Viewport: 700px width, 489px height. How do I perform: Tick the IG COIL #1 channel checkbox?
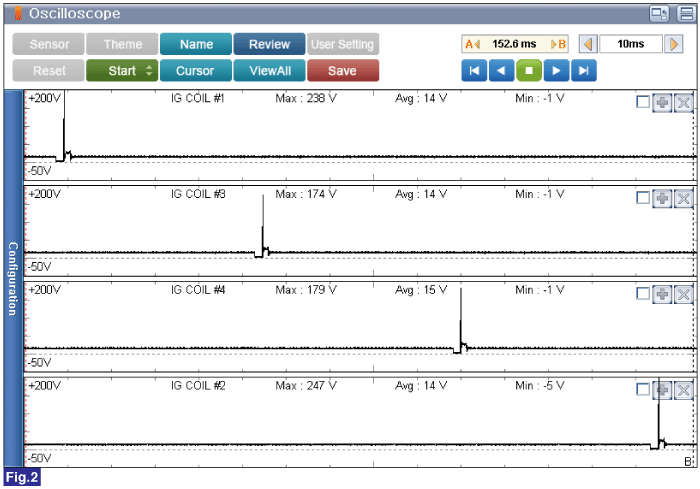tap(643, 102)
